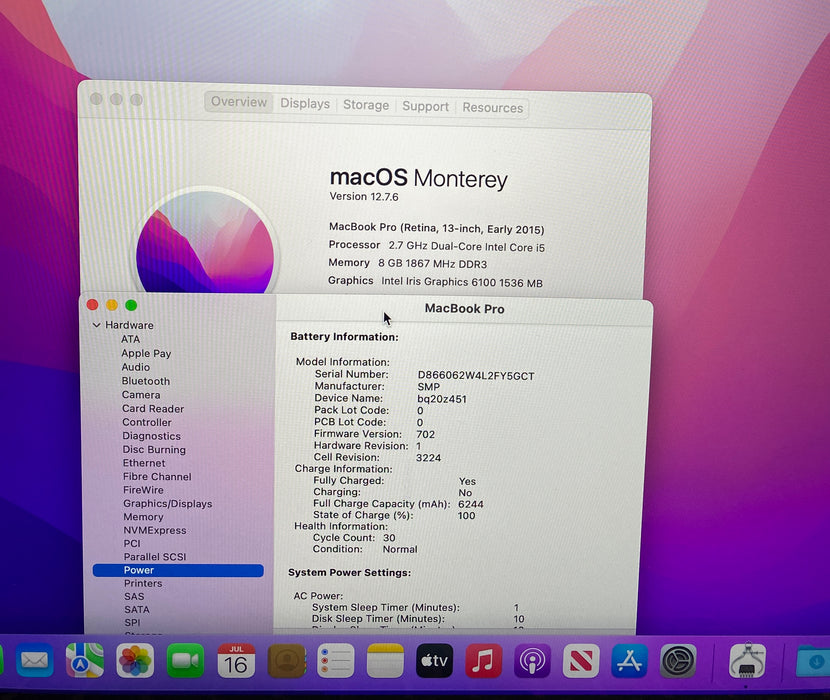Click the System Power Settings heading
Screen dimensions: 830x700
[349, 572]
